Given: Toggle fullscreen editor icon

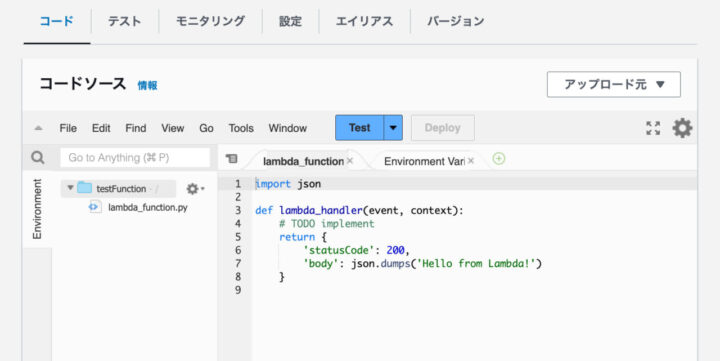Looking at the screenshot, I should point(653,128).
